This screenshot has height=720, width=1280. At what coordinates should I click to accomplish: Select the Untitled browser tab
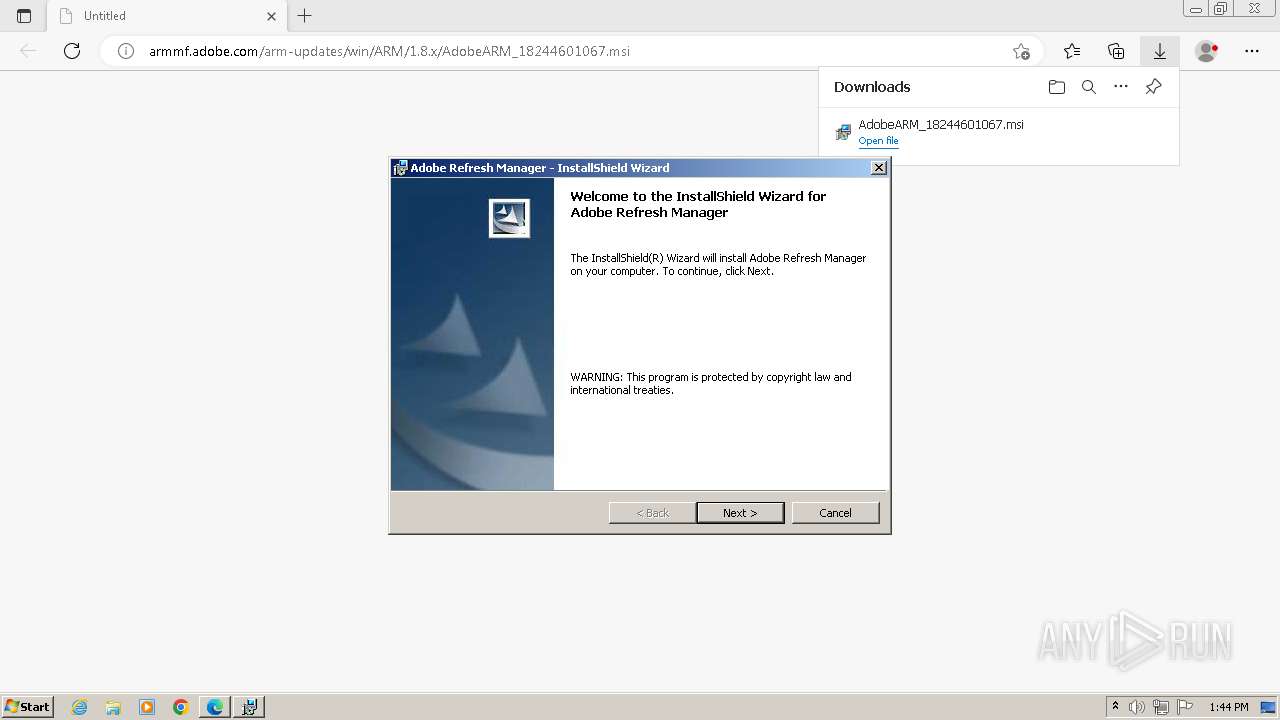click(167, 16)
